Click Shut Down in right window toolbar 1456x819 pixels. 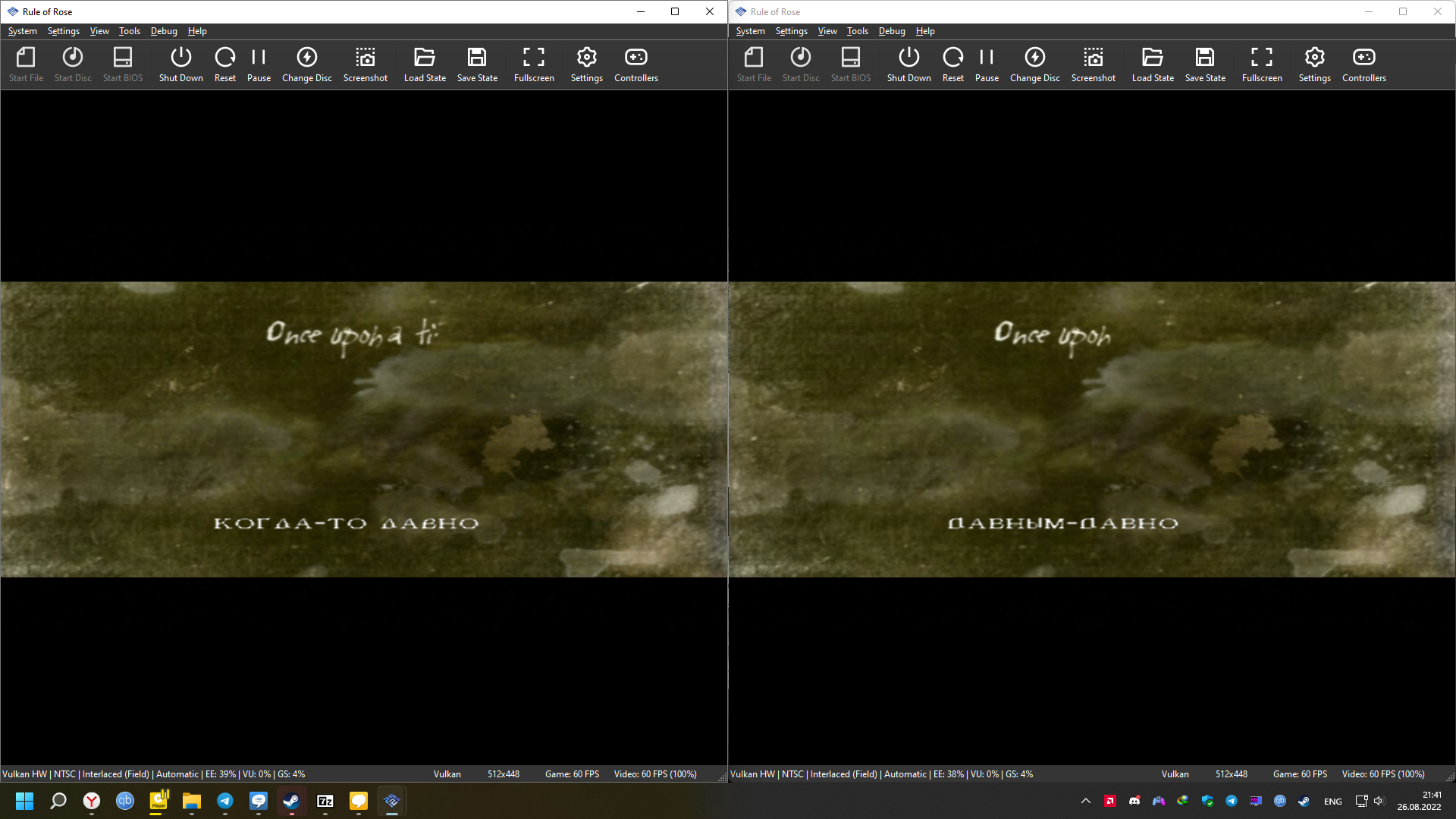(908, 65)
